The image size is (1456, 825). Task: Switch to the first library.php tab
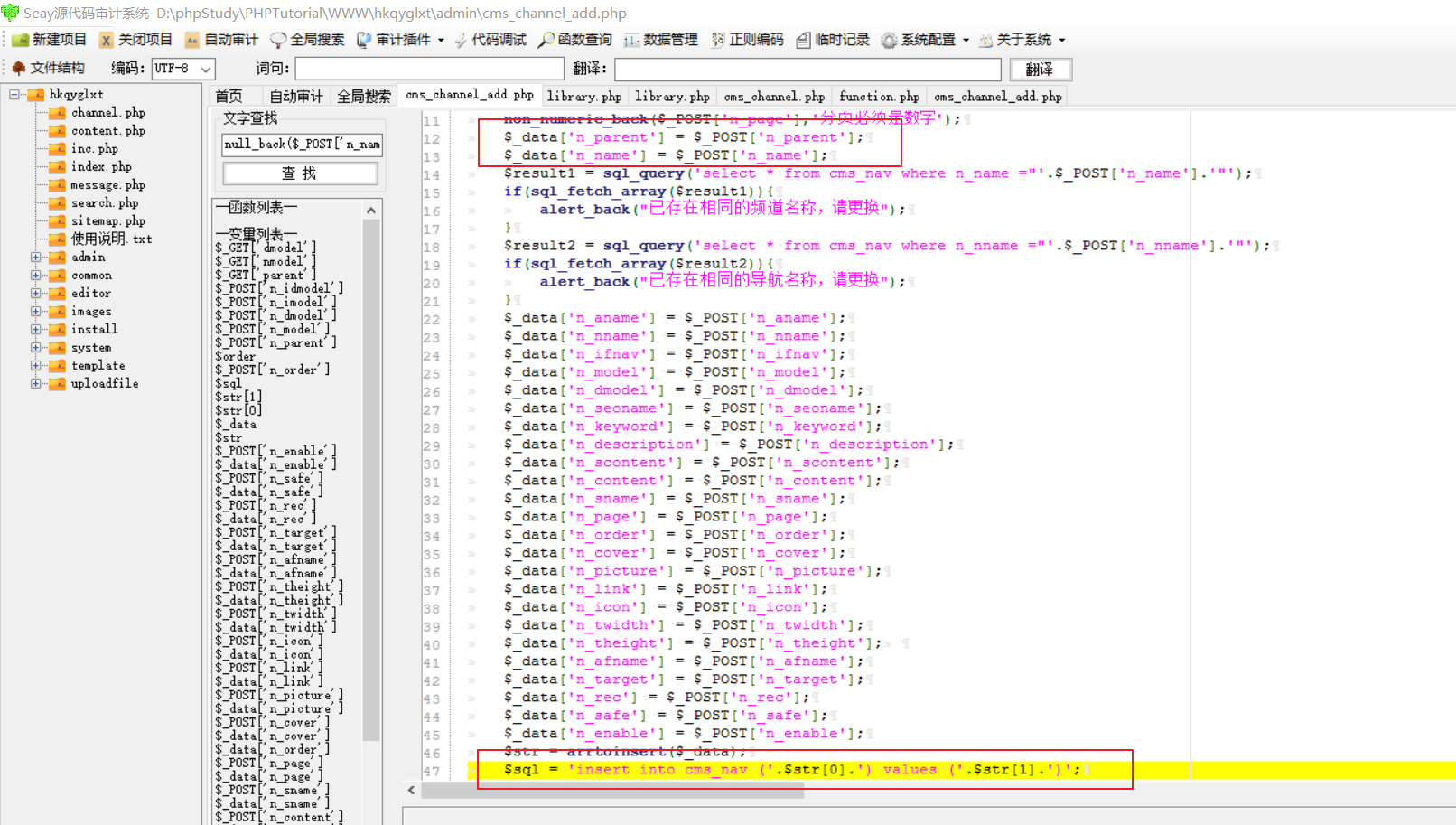tap(584, 96)
